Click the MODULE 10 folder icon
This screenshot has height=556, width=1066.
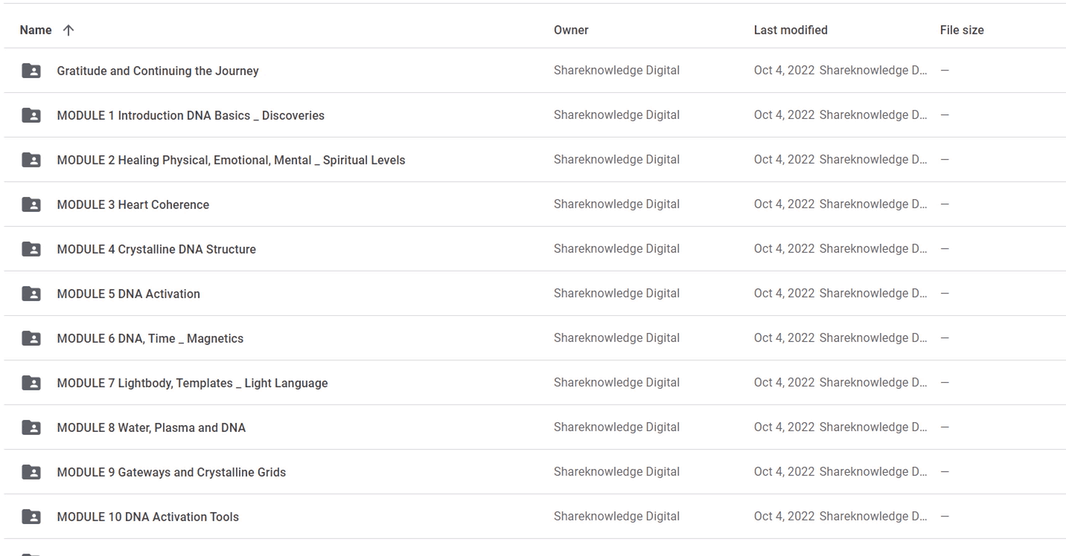[31, 517]
